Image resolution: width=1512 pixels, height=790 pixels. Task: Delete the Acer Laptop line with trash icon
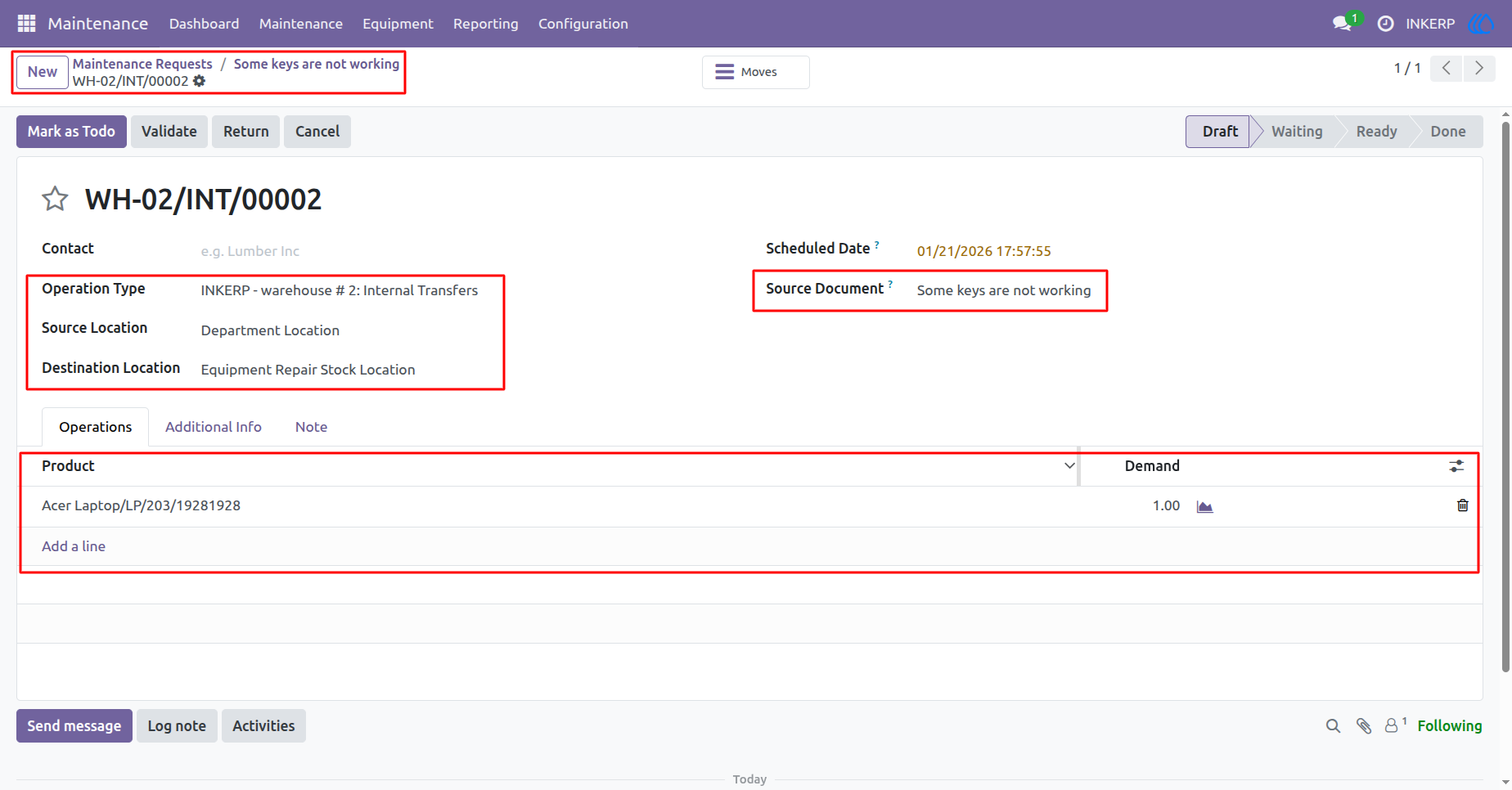[1462, 505]
